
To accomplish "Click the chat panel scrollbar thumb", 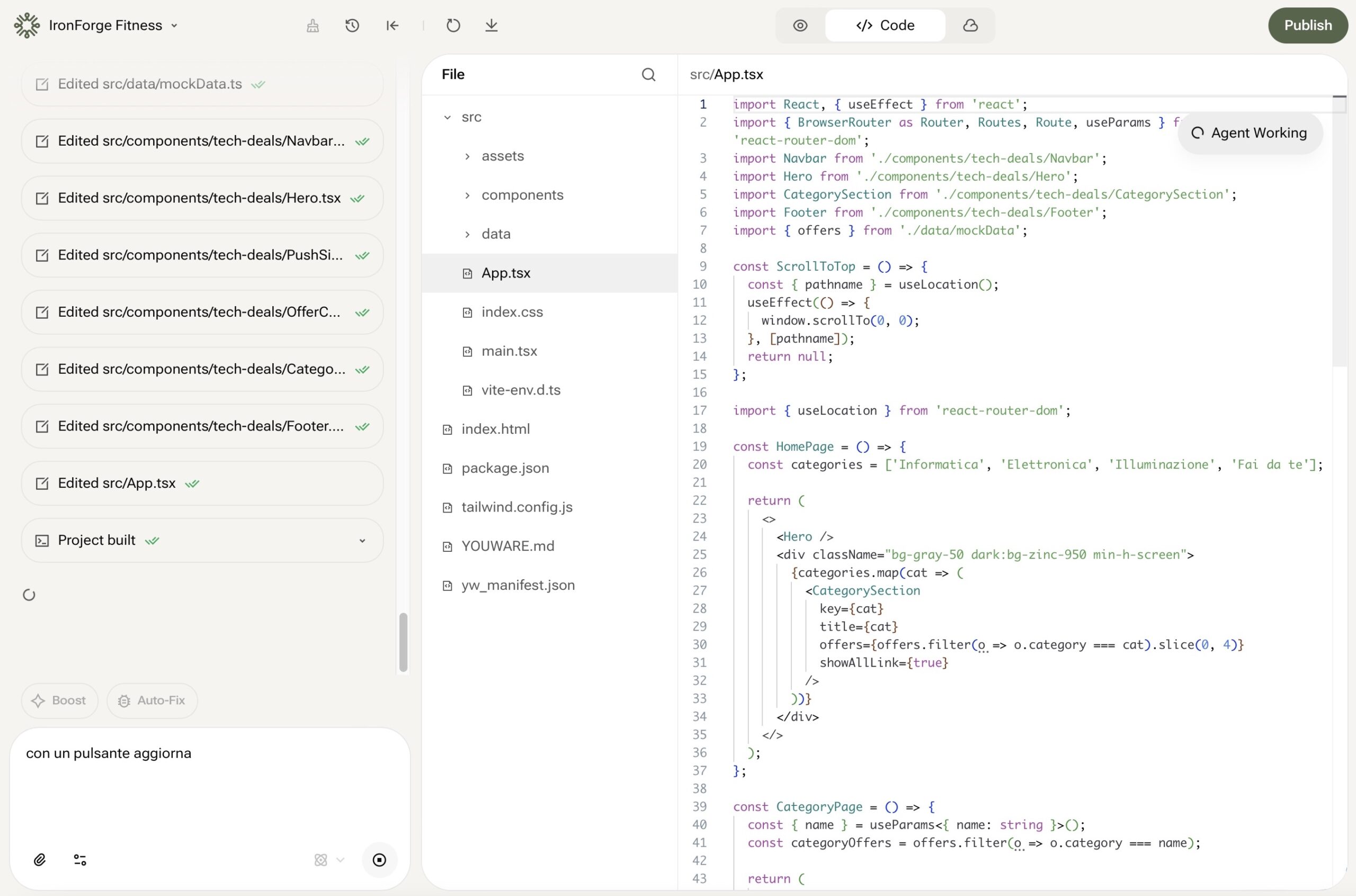I will coord(404,642).
